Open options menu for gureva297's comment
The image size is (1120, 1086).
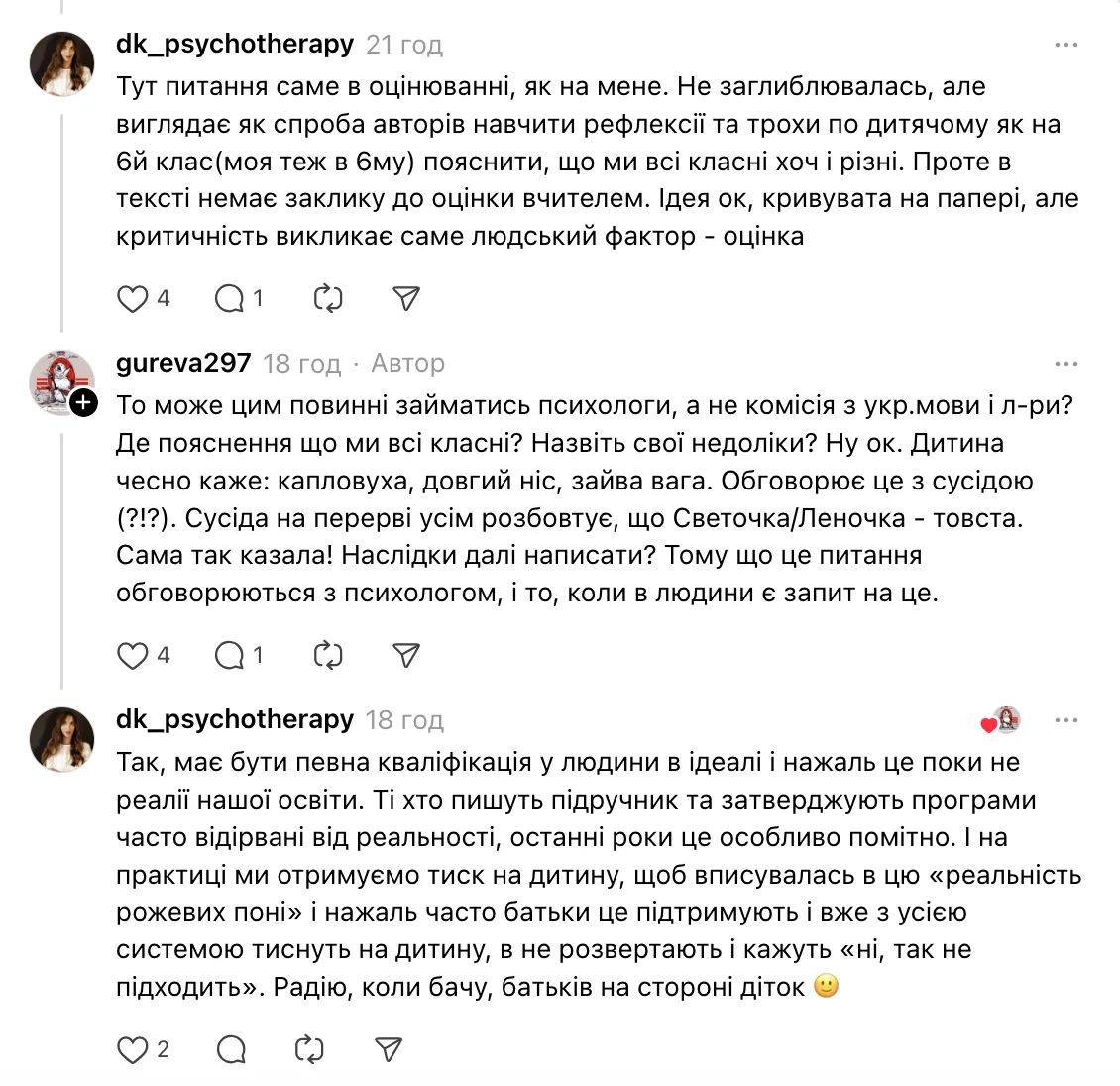tap(1065, 363)
